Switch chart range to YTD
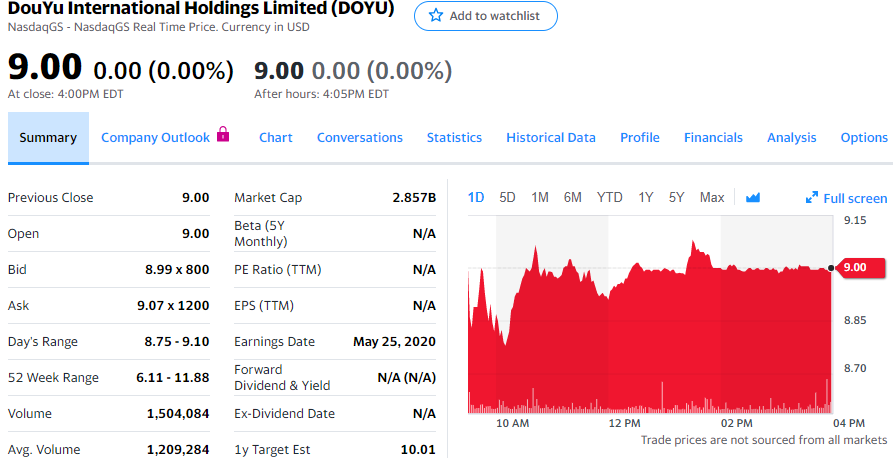Screen dimensions: 893x458 (610, 198)
